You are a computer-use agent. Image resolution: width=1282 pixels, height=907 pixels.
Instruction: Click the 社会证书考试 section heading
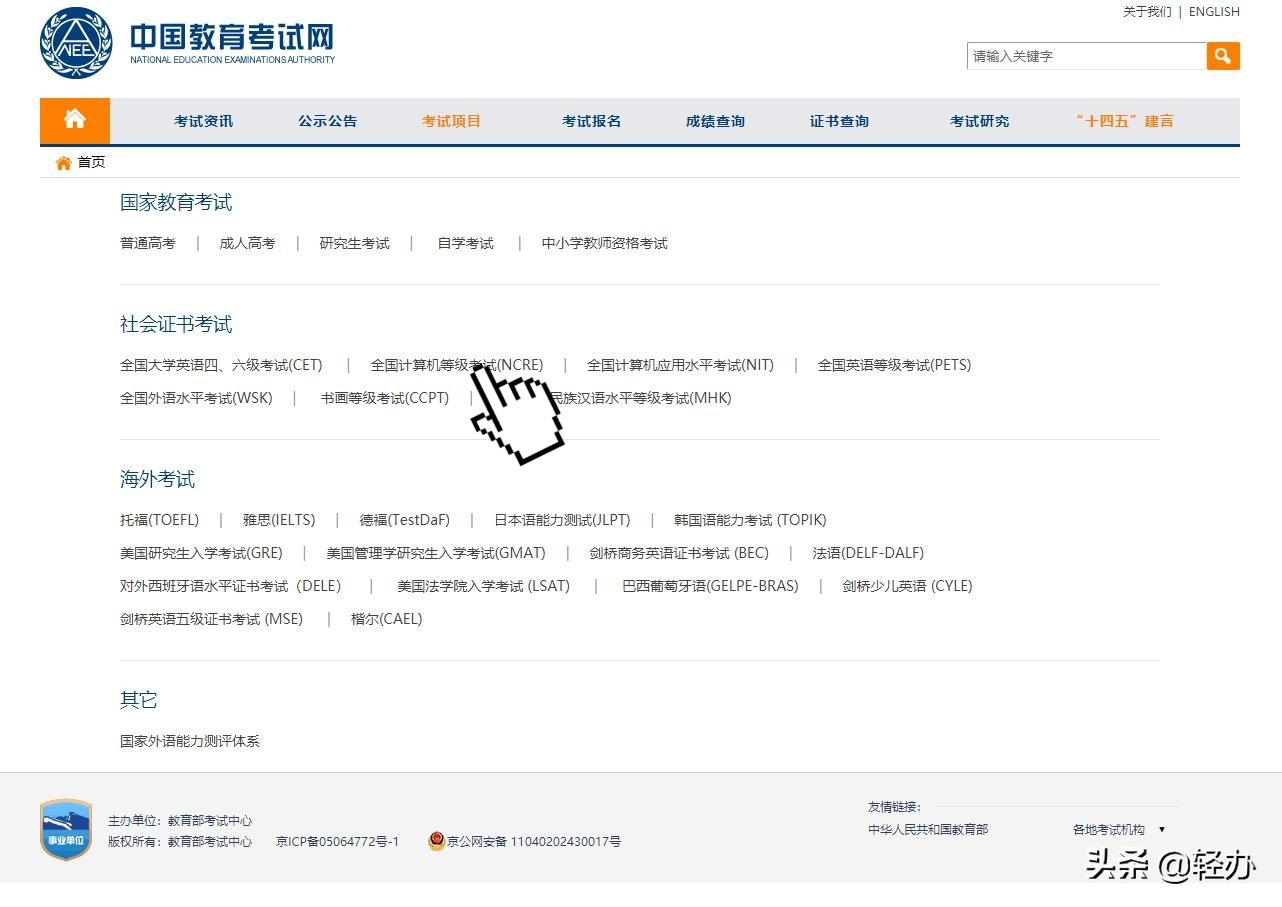(176, 325)
